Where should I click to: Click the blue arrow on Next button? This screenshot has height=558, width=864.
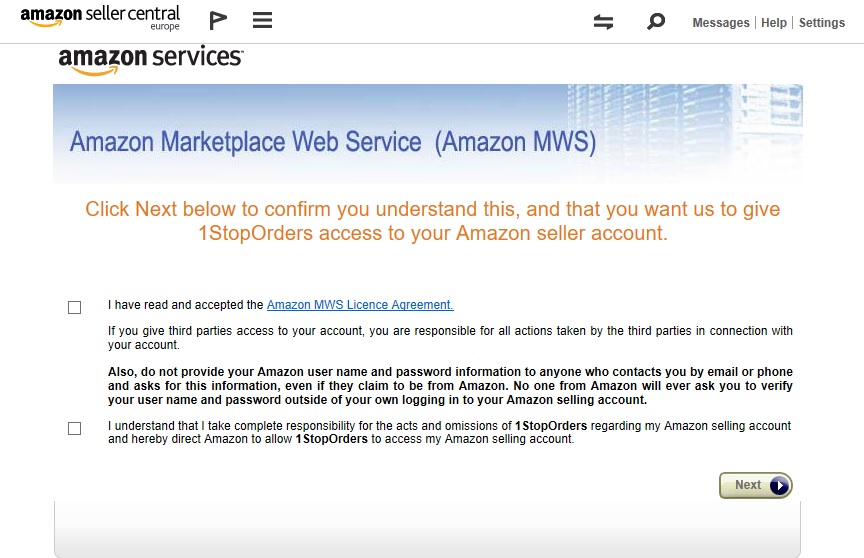[x=779, y=485]
